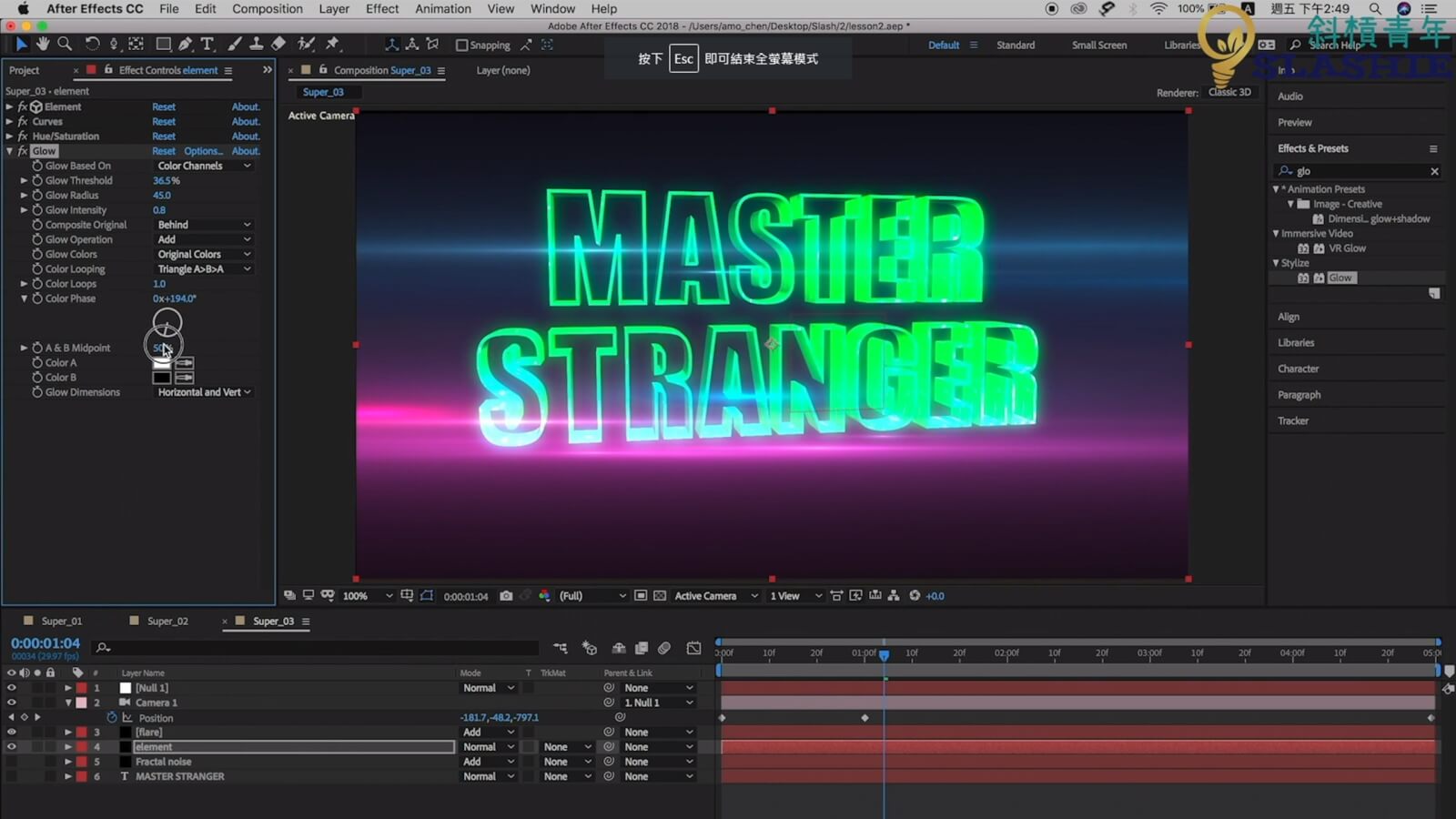Select the Rectangle shape tool
Image resolution: width=1456 pixels, height=819 pixels.
(x=163, y=44)
